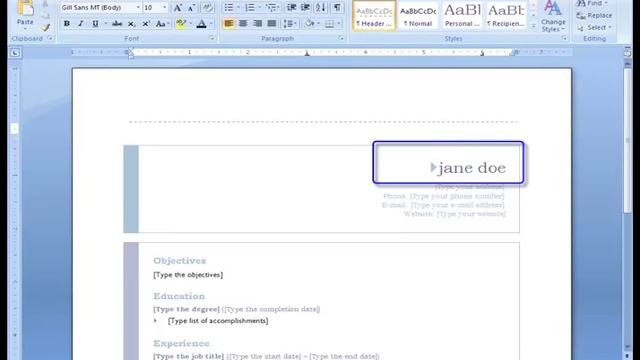Click '[Type list of accomplishments]' placeholder
Image resolution: width=640 pixels, height=360 pixels.
[218, 321]
